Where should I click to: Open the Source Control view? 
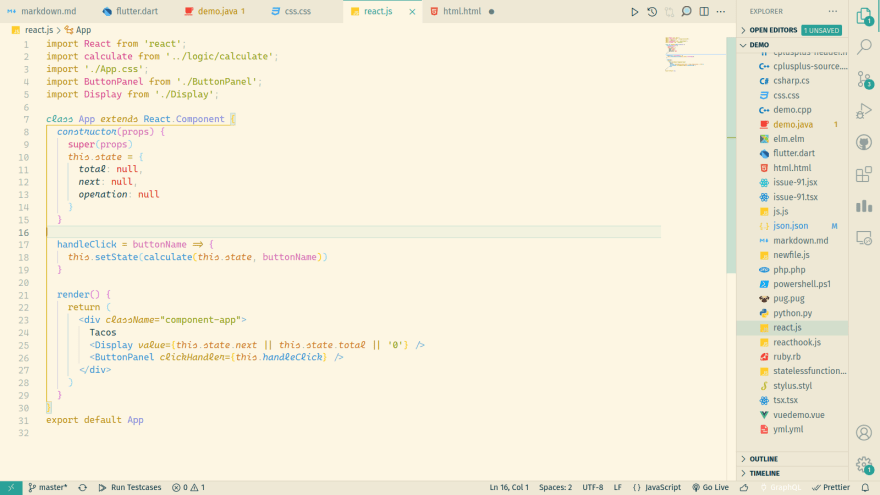click(x=864, y=79)
